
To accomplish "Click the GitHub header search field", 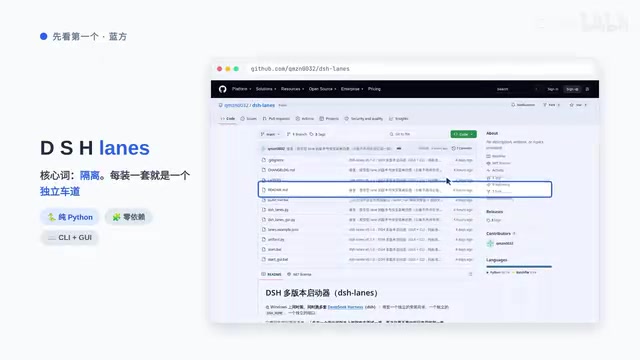I will [516, 89].
